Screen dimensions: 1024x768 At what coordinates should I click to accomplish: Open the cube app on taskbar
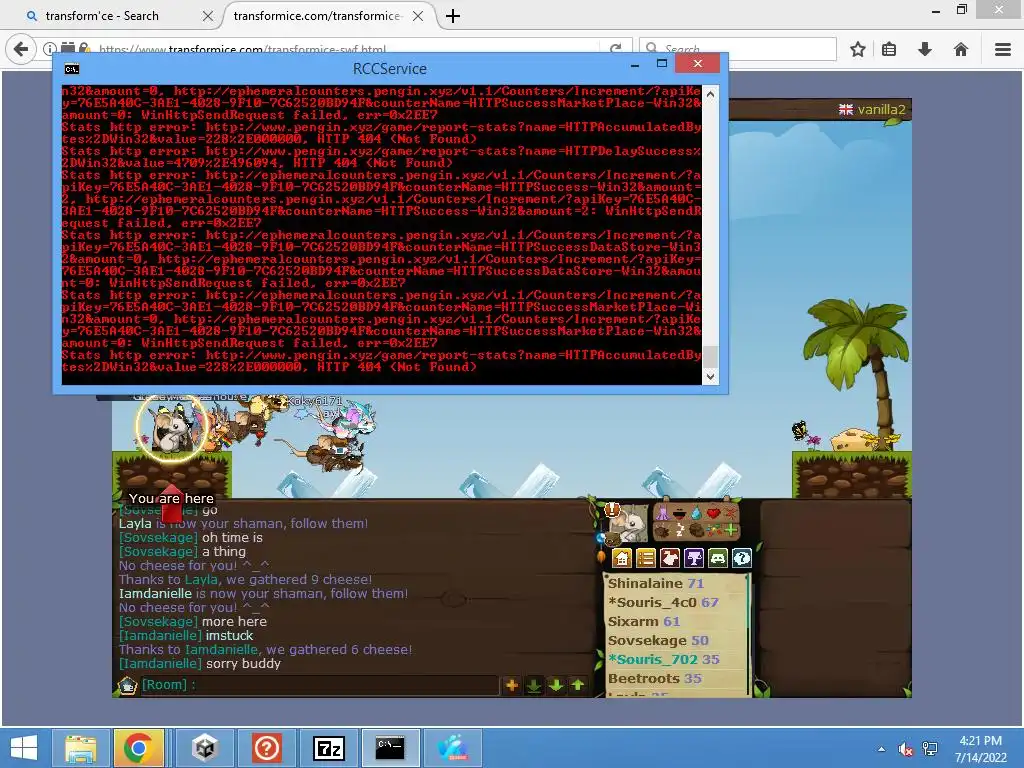pyautogui.click(x=205, y=748)
